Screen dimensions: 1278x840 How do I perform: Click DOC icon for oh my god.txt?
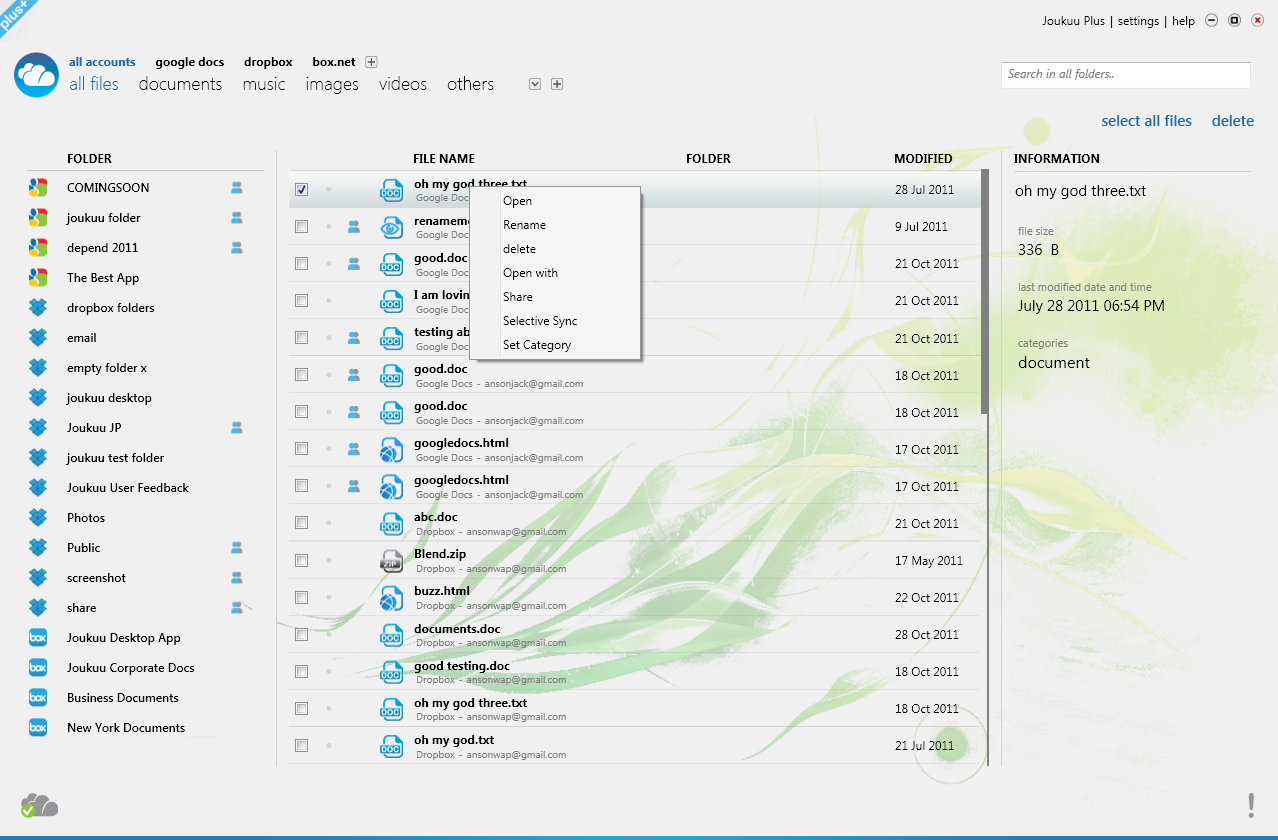pos(391,746)
